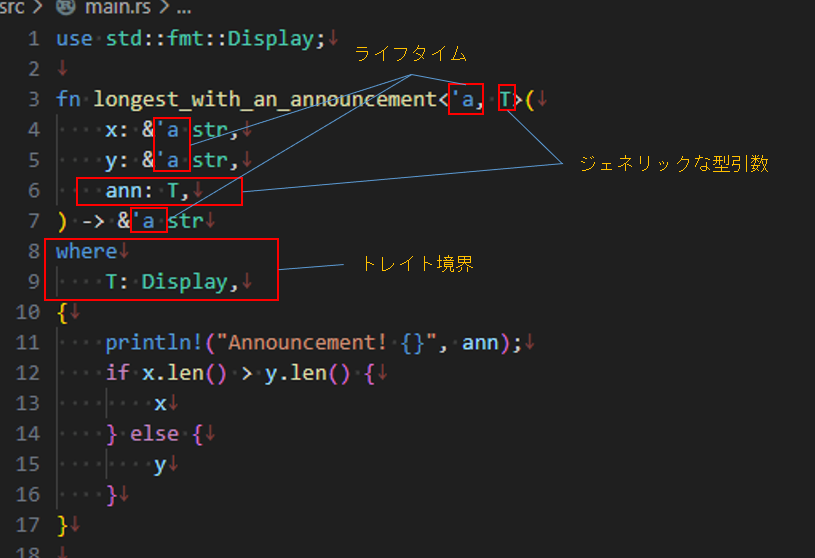The image size is (815, 558).
Task: Click parameter 'ann' on line 6
Action: 124,191
